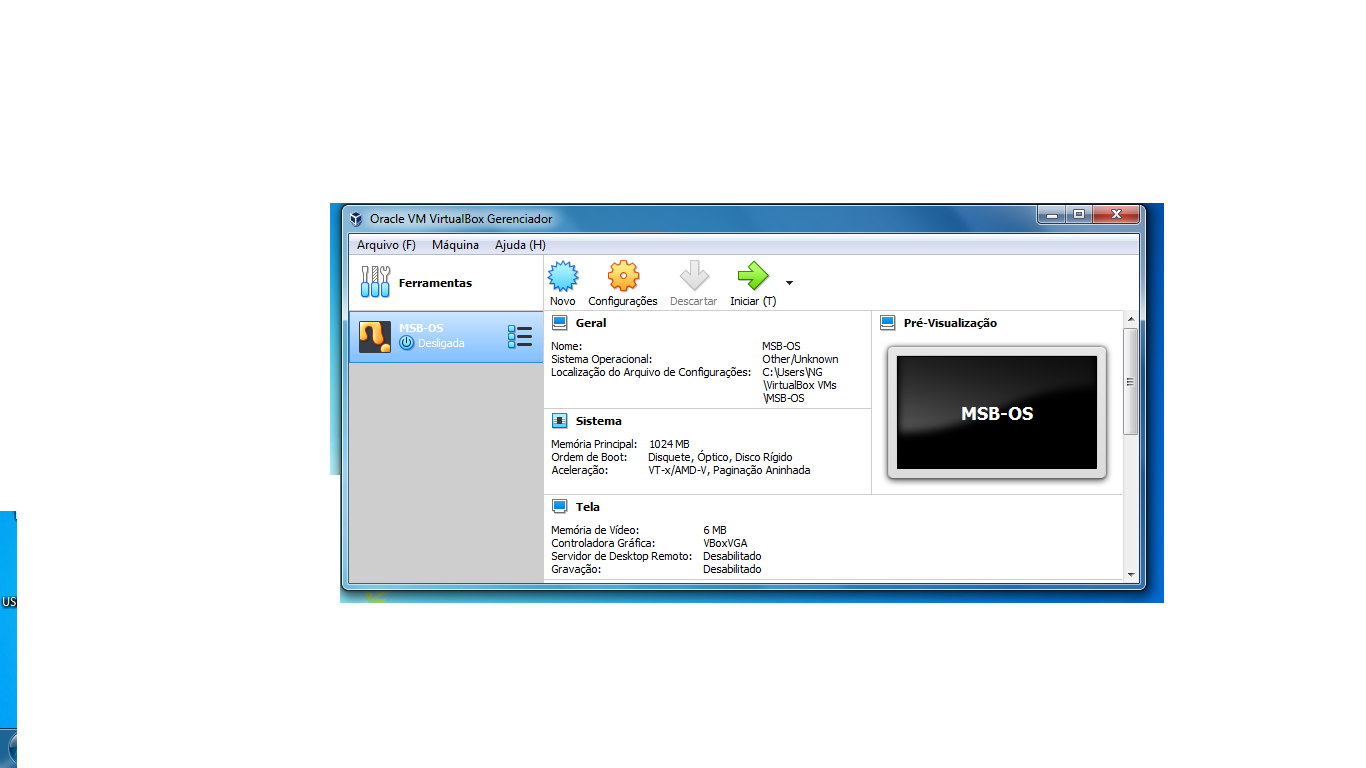Click the MSB-OS preview thumbnail screen
This screenshot has width=1366, height=768.
(997, 413)
